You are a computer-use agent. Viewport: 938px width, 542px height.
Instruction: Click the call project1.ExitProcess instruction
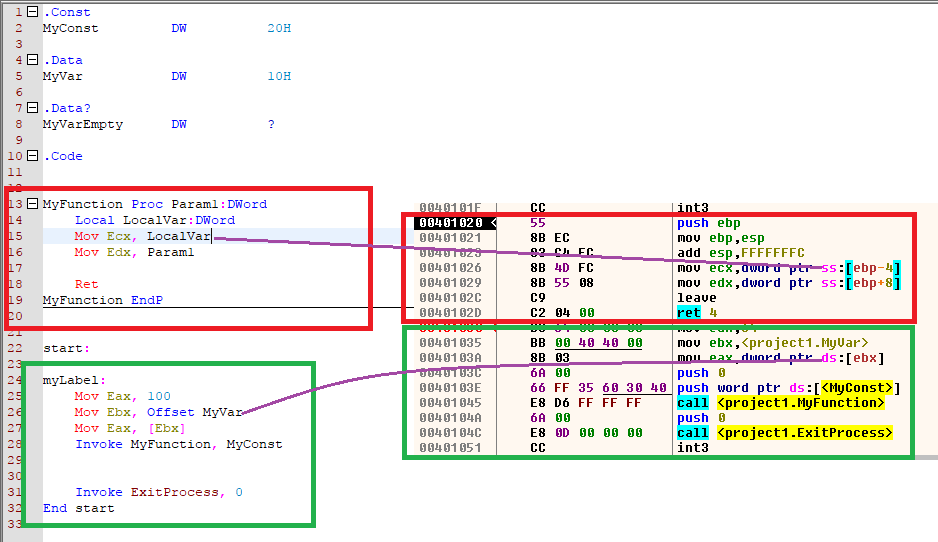tap(784, 433)
